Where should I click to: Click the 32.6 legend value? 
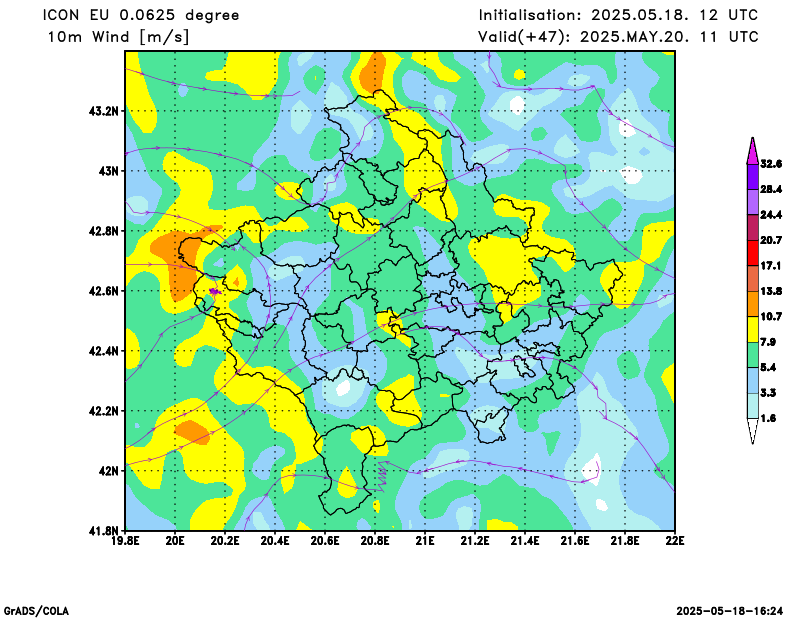pyautogui.click(x=771, y=164)
